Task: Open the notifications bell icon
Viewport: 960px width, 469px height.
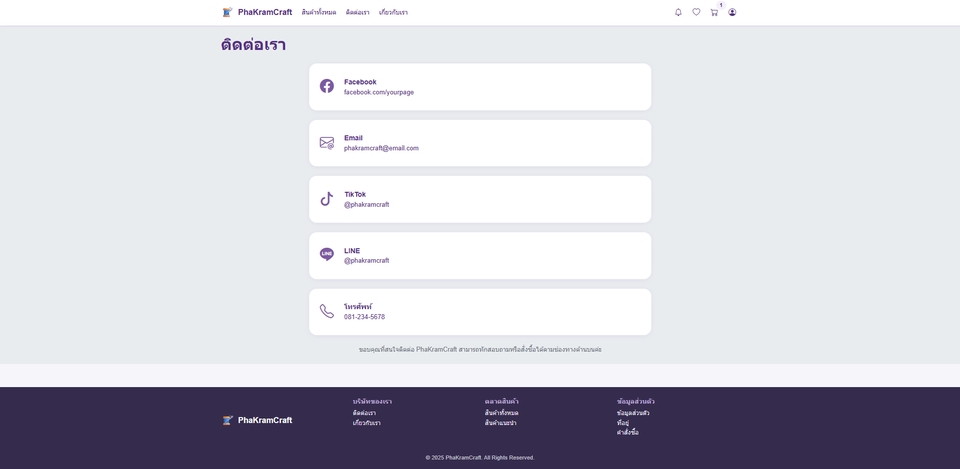Action: [x=678, y=12]
